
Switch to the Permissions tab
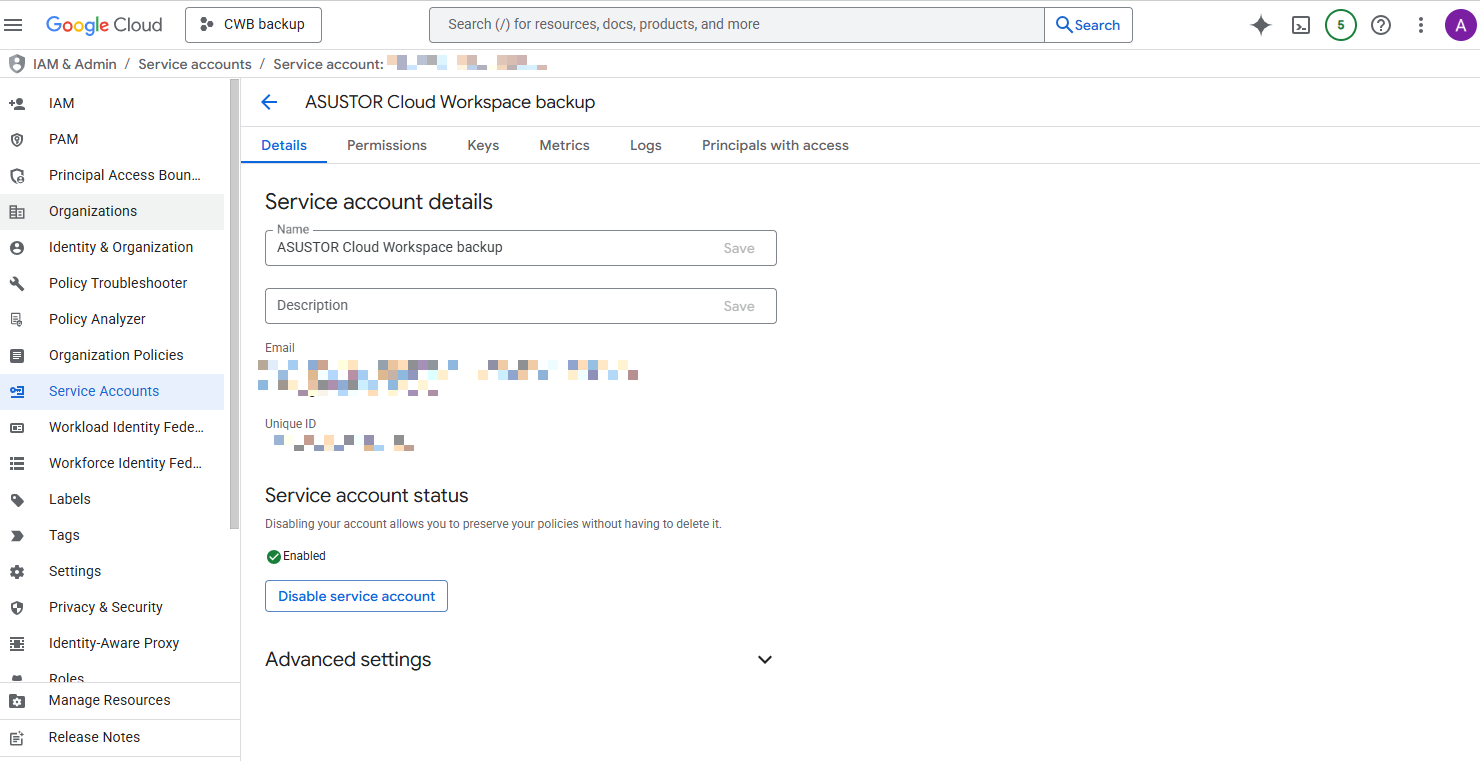tap(387, 145)
